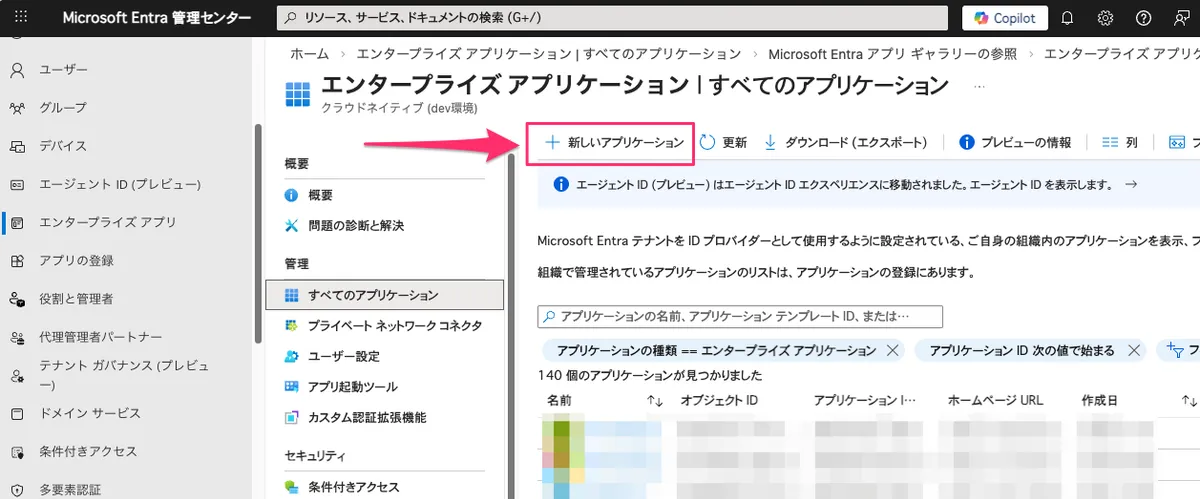Open Microsoft Entra アプリ ギャラリーの参照 breadcrumb
Image resolution: width=1200 pixels, height=499 pixels.
[893, 53]
